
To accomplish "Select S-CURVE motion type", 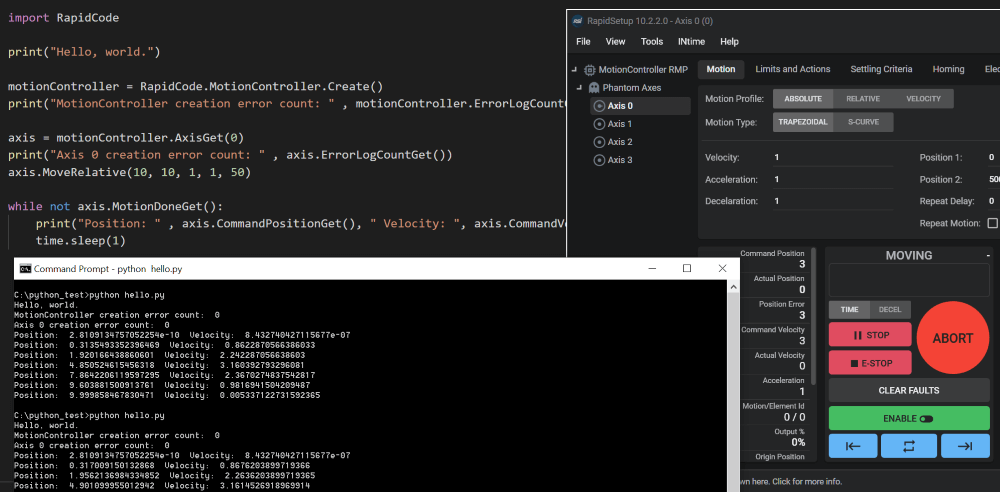I will (x=863, y=122).
